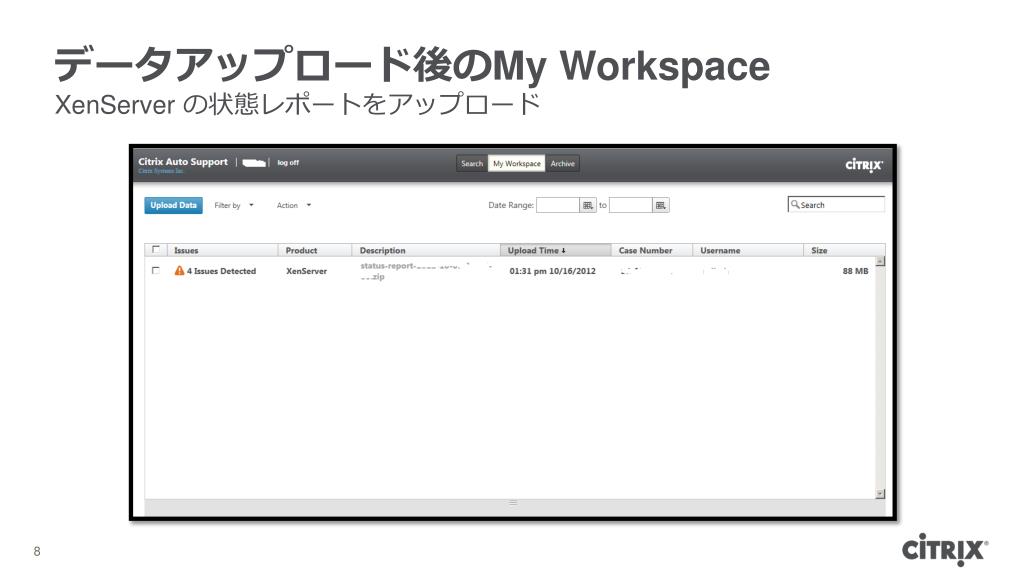
Task: Click the 01:31 pm 10/16/2012 cell
Action: coord(552,271)
